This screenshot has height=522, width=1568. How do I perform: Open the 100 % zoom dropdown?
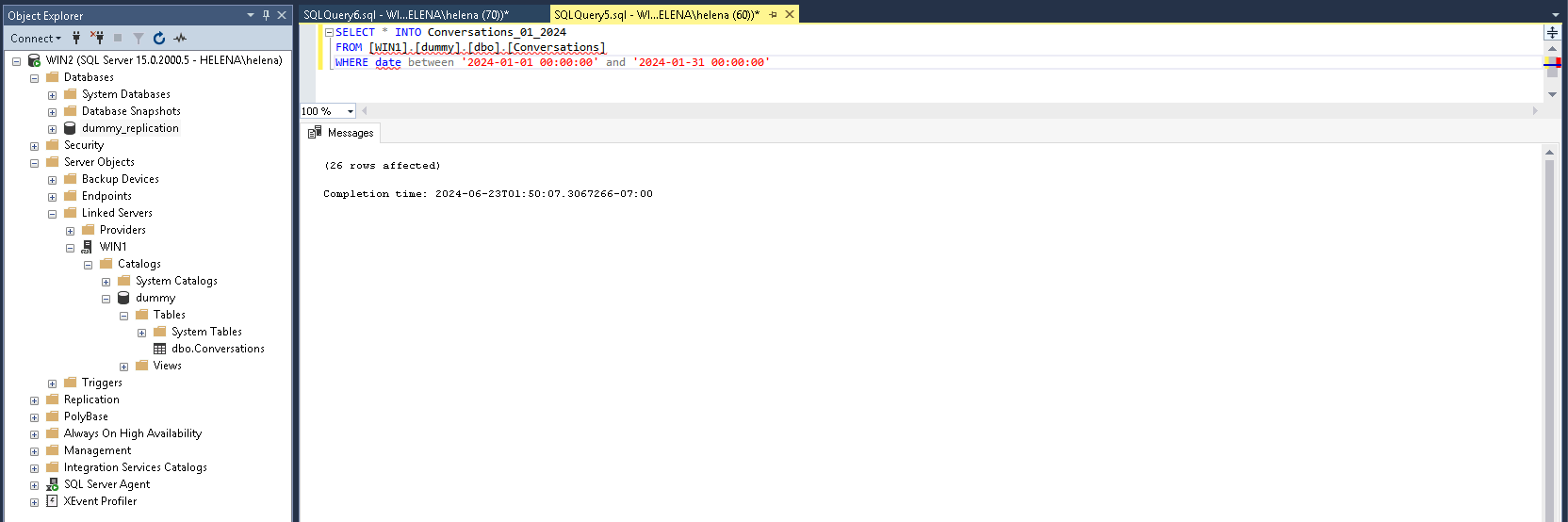click(x=351, y=111)
